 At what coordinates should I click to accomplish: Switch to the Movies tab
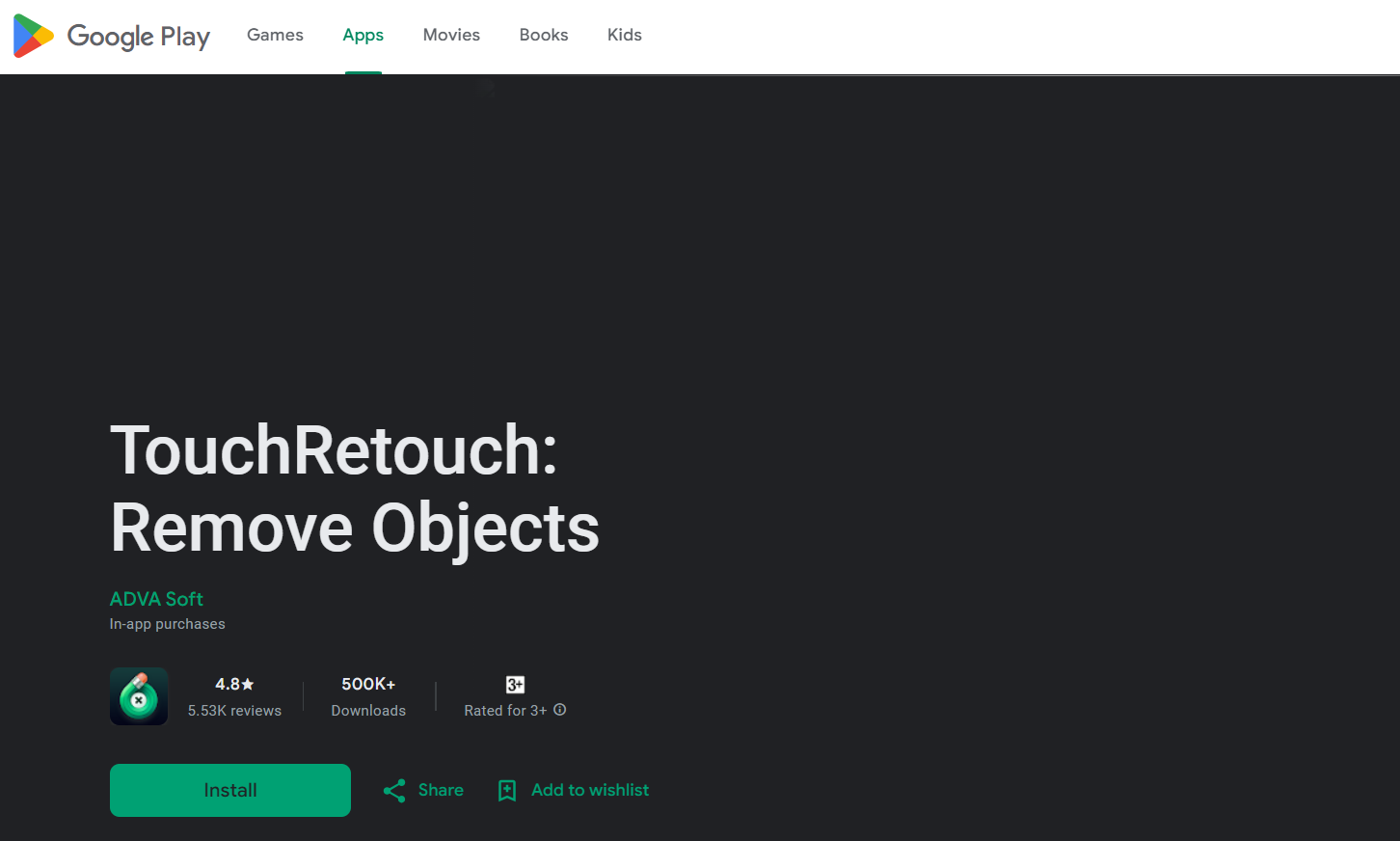[451, 35]
